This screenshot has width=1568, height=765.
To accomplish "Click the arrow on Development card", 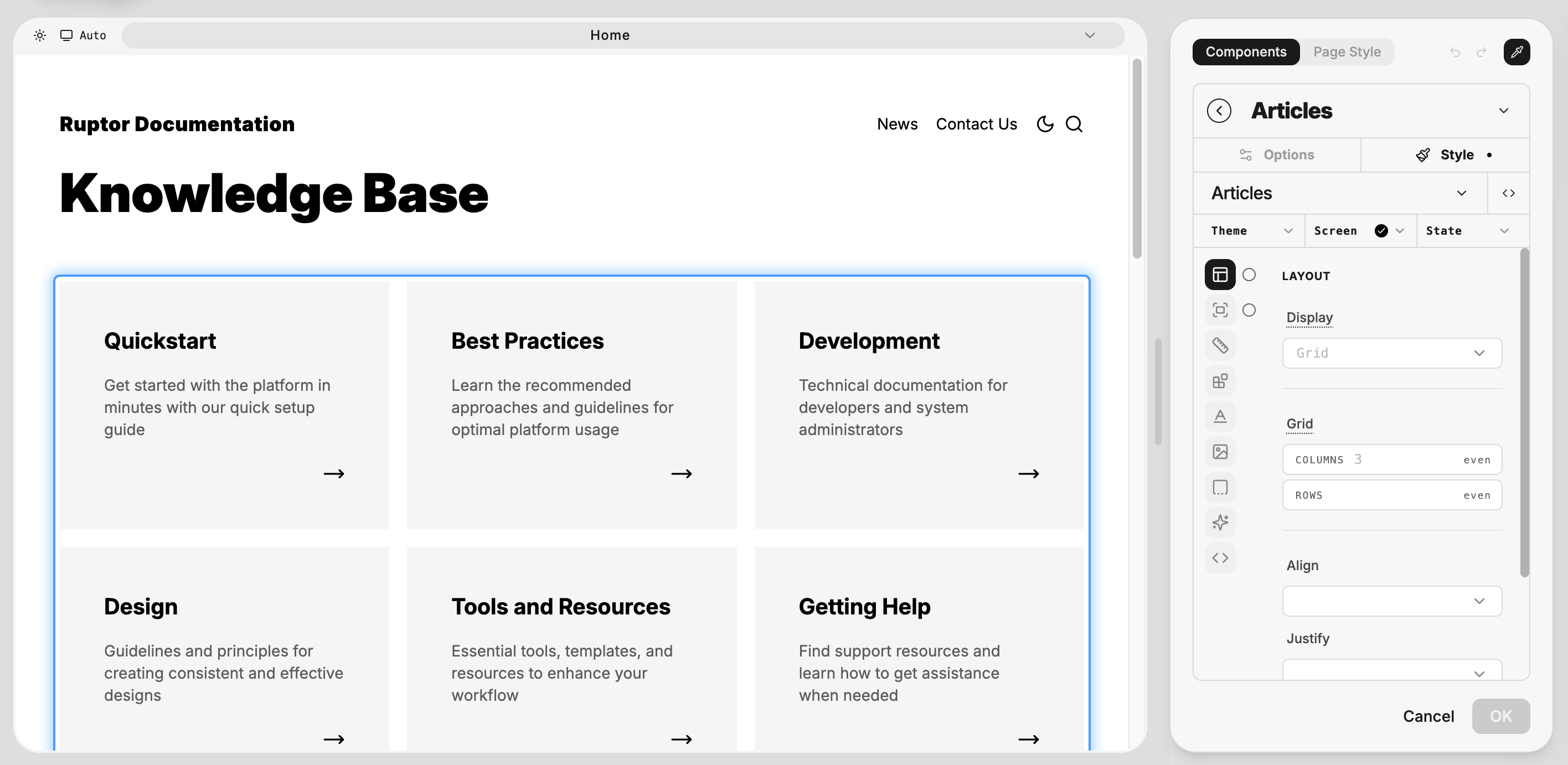I will tap(1029, 473).
